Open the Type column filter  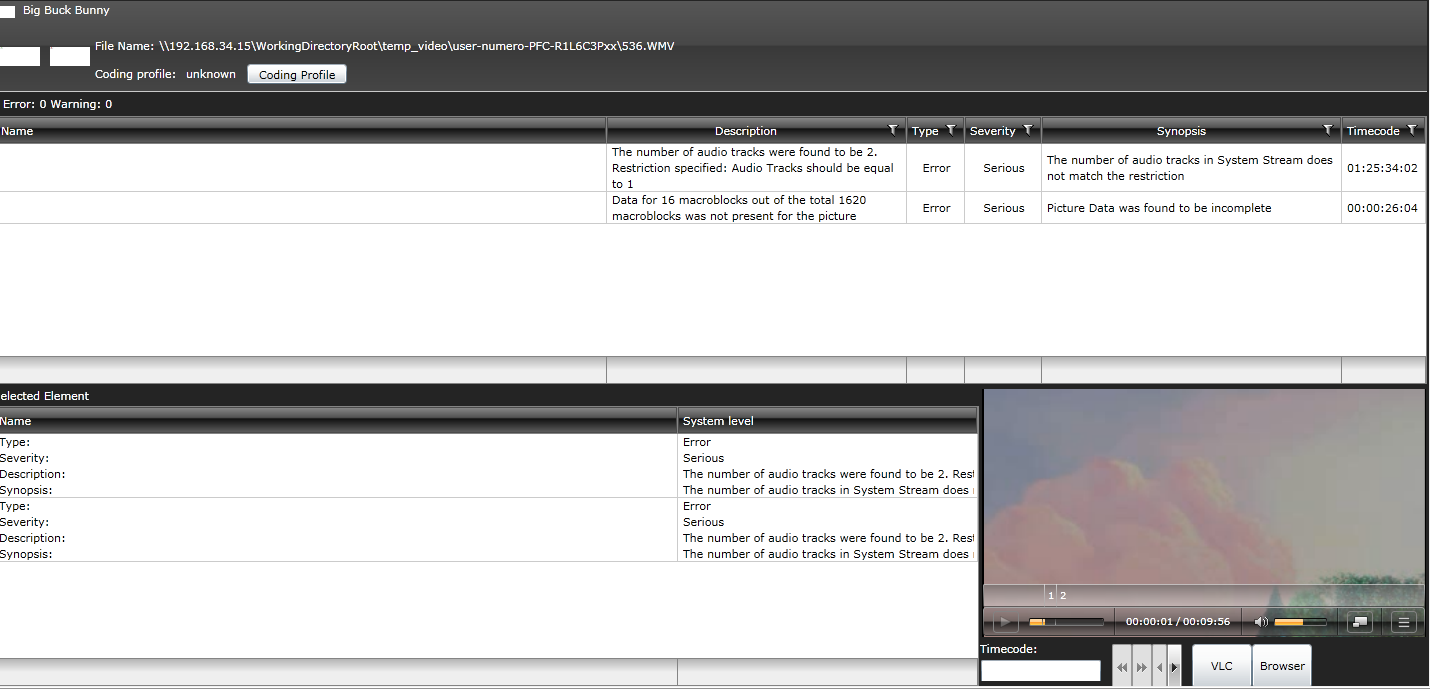tap(950, 130)
